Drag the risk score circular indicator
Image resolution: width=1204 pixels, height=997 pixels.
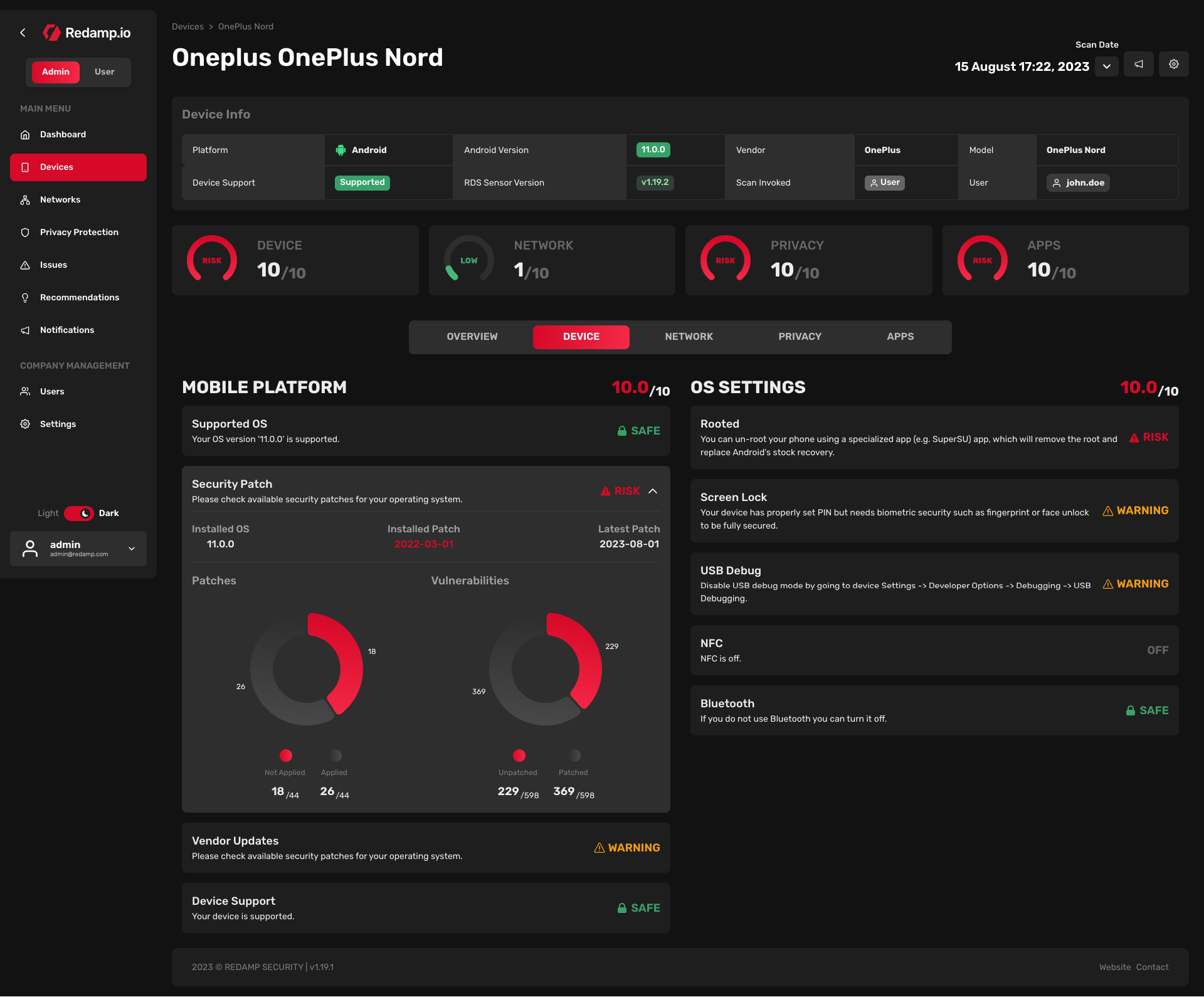(211, 259)
